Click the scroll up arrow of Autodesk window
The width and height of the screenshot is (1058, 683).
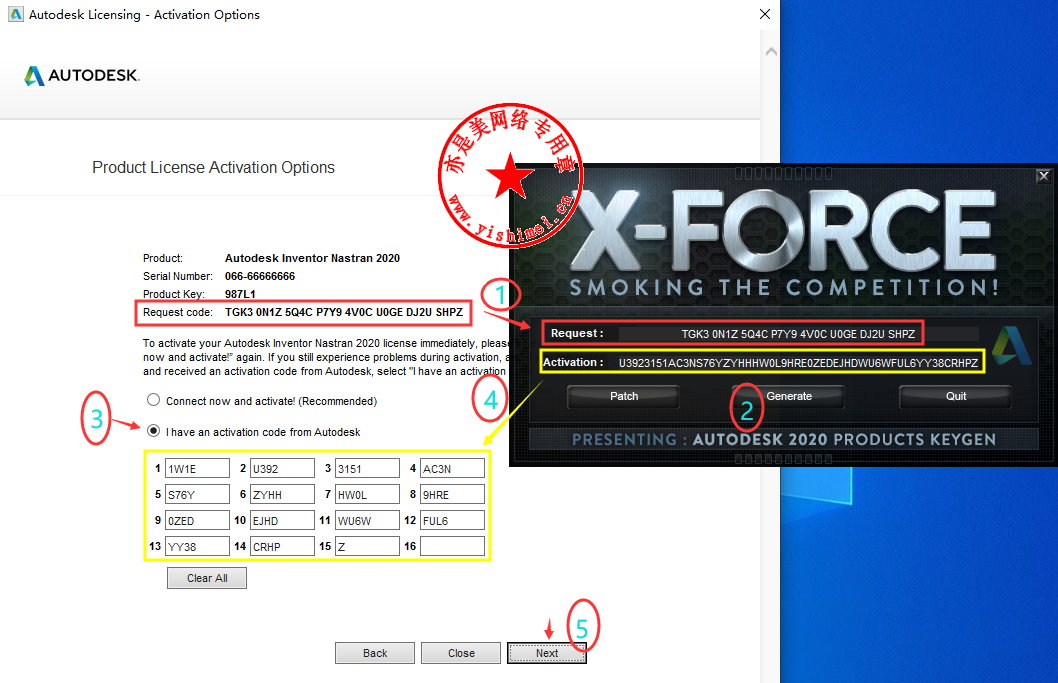(x=771, y=51)
